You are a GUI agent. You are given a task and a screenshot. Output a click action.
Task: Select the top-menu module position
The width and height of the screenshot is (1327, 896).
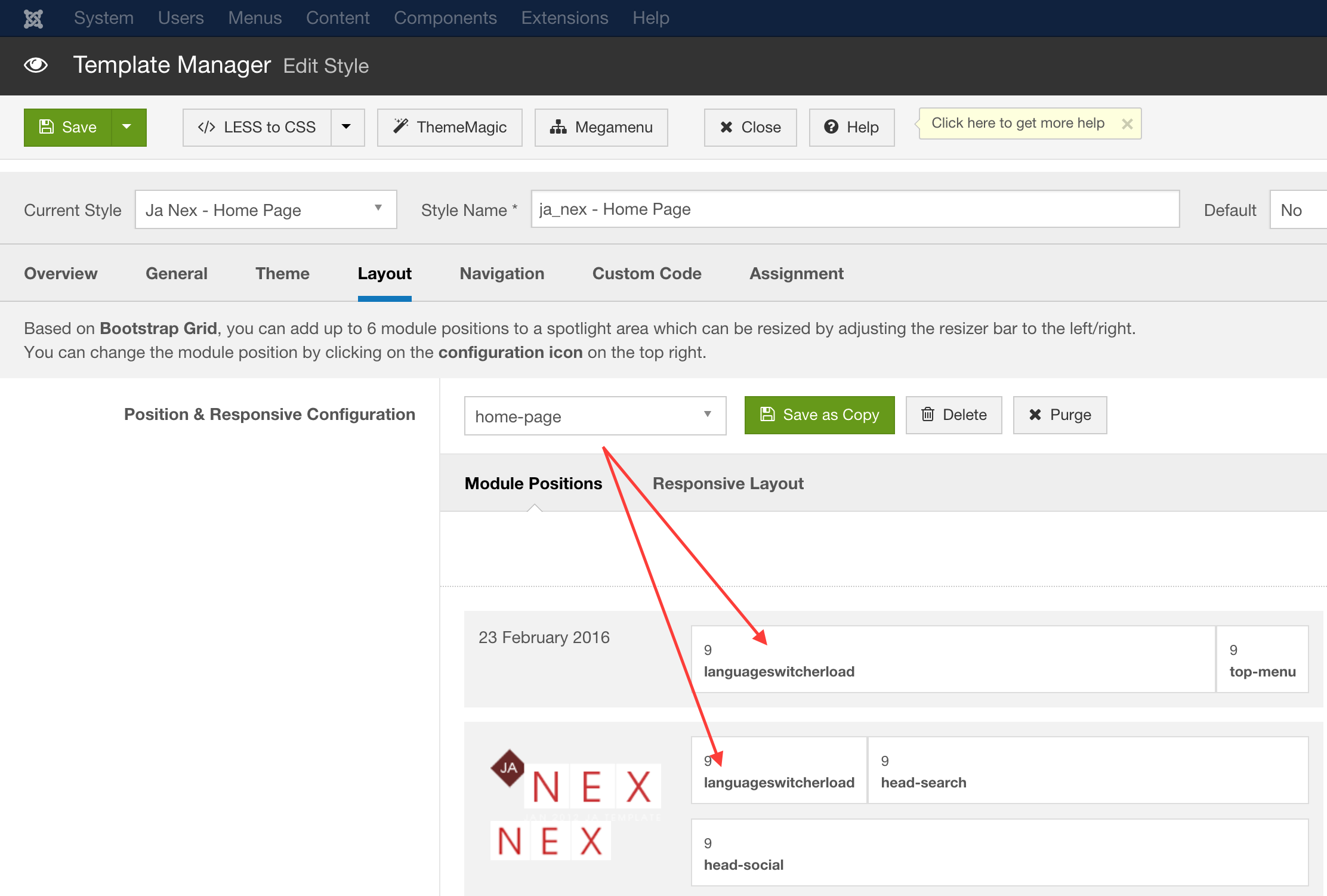click(x=1263, y=659)
